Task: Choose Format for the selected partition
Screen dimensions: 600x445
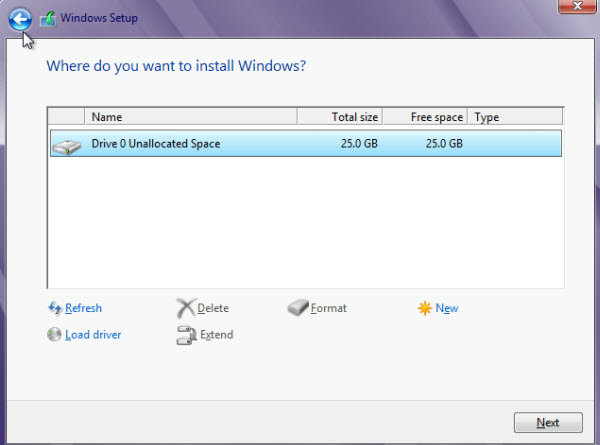Action: coord(329,308)
